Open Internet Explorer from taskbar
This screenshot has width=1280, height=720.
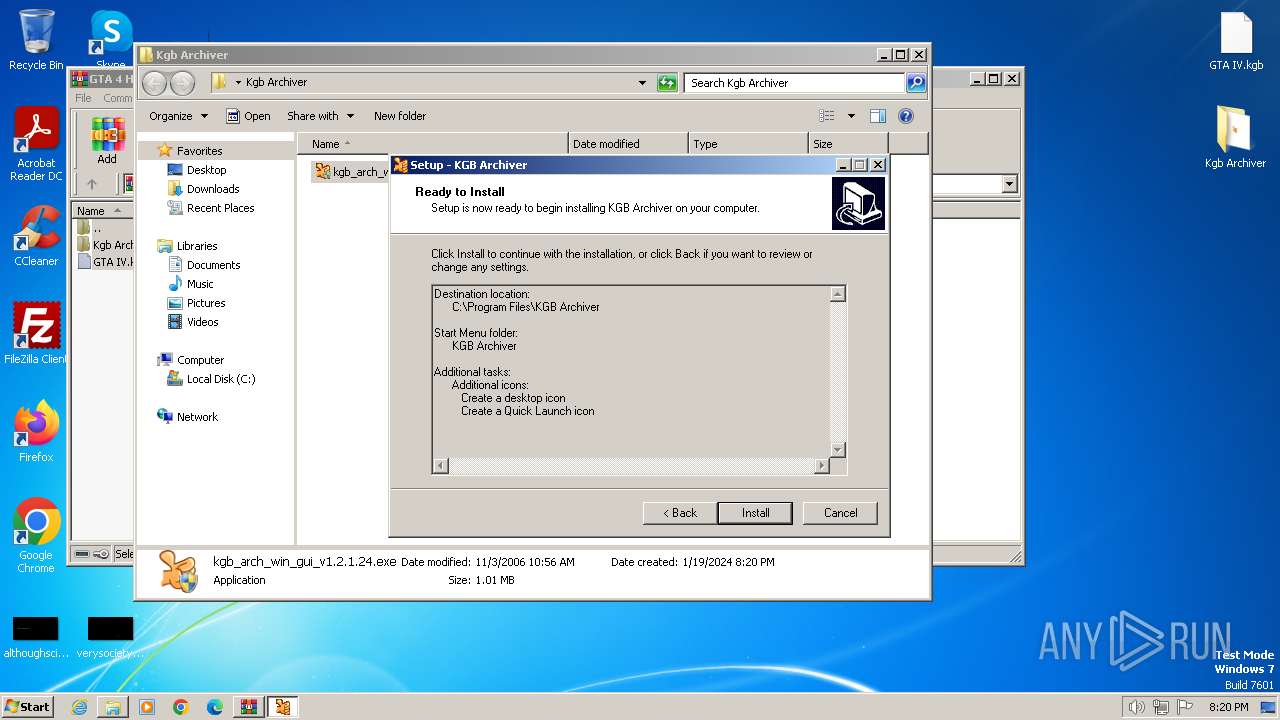[79, 707]
